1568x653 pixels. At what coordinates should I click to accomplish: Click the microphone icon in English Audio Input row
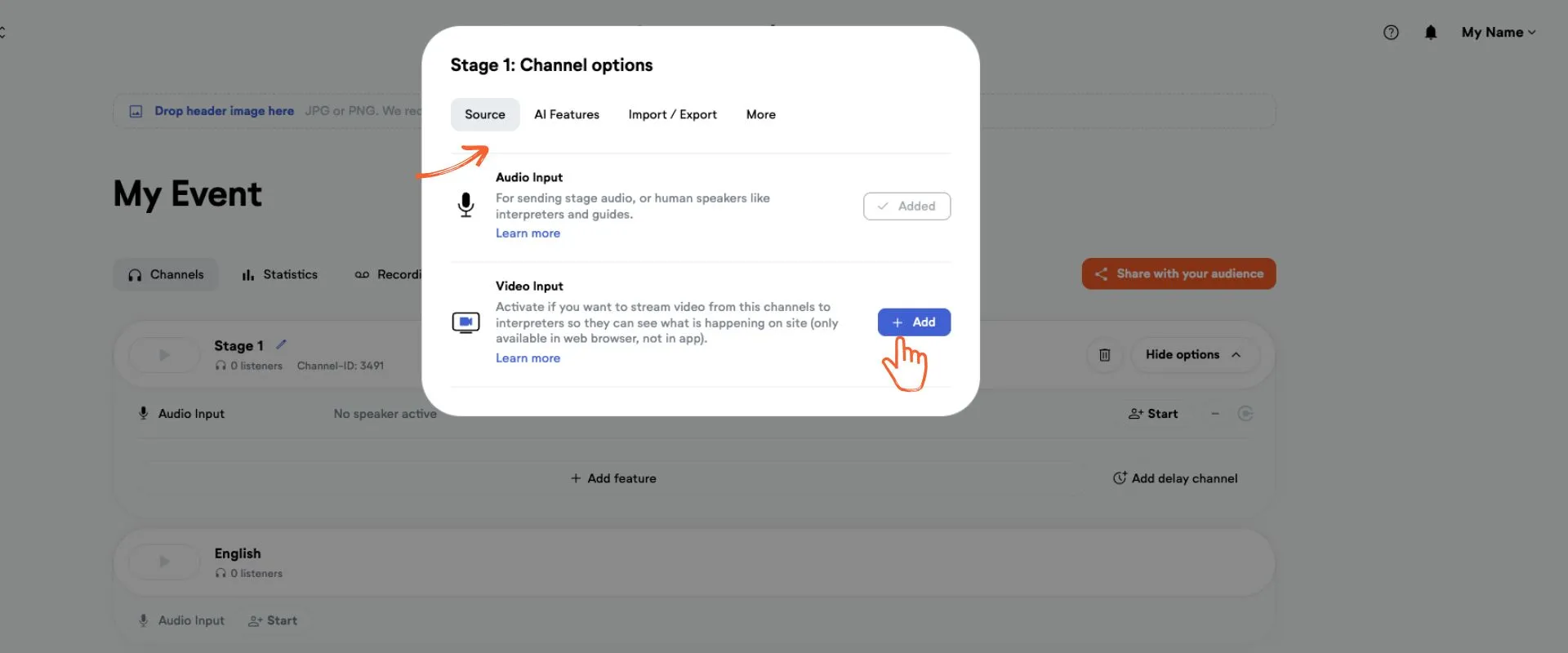[x=143, y=620]
